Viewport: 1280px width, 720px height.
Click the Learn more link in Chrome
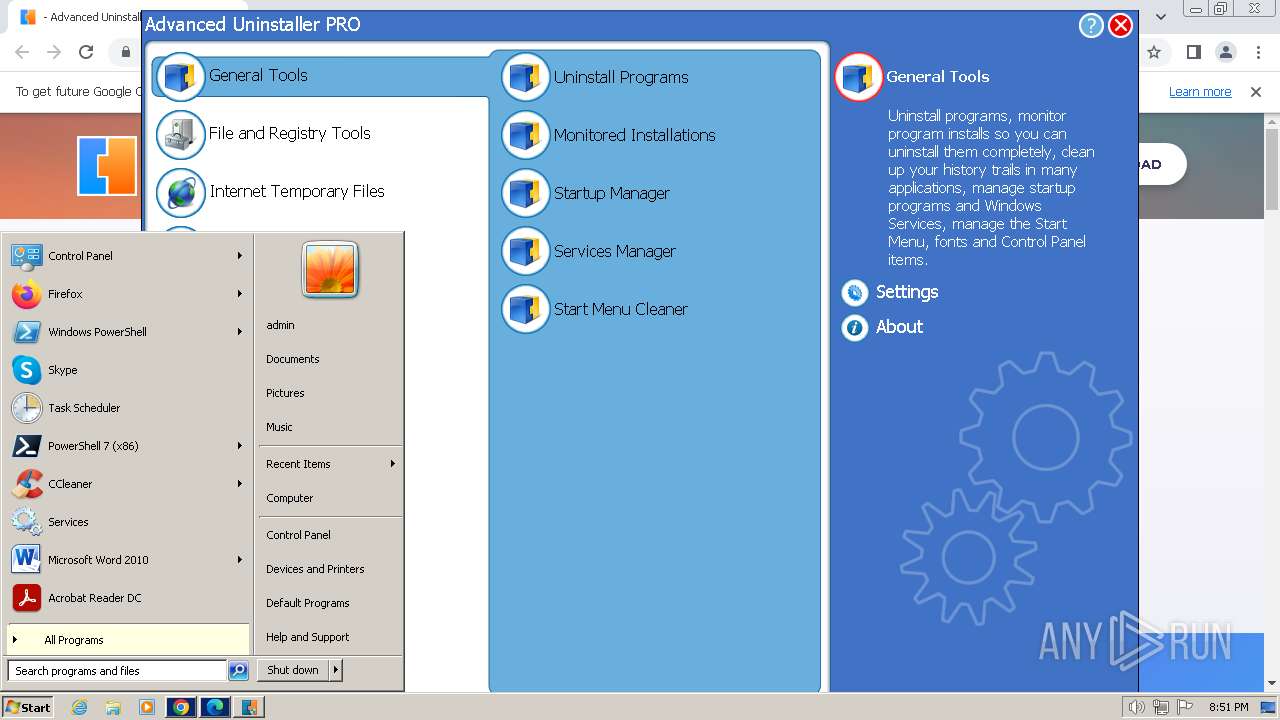(x=1200, y=92)
